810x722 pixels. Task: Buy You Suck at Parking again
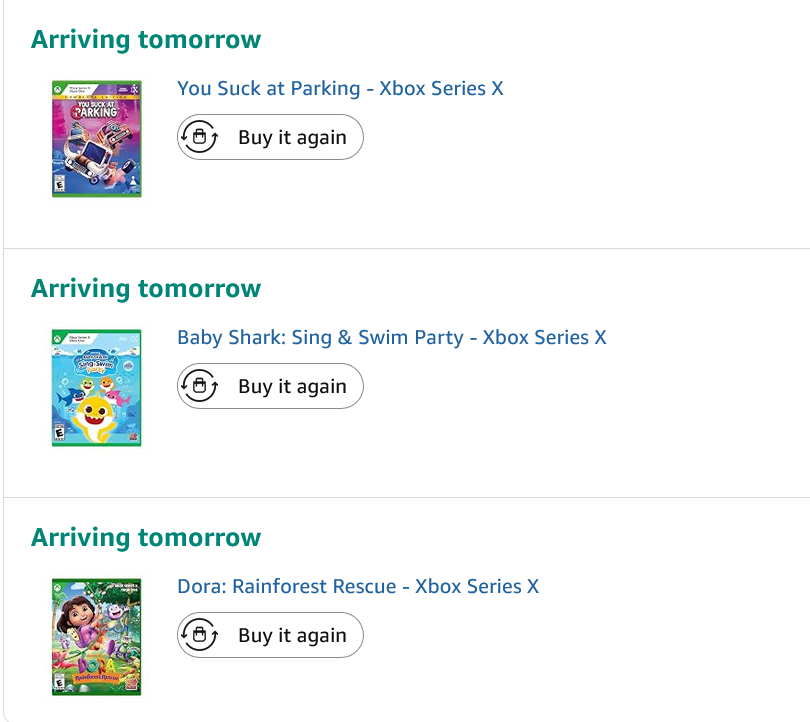(x=270, y=137)
